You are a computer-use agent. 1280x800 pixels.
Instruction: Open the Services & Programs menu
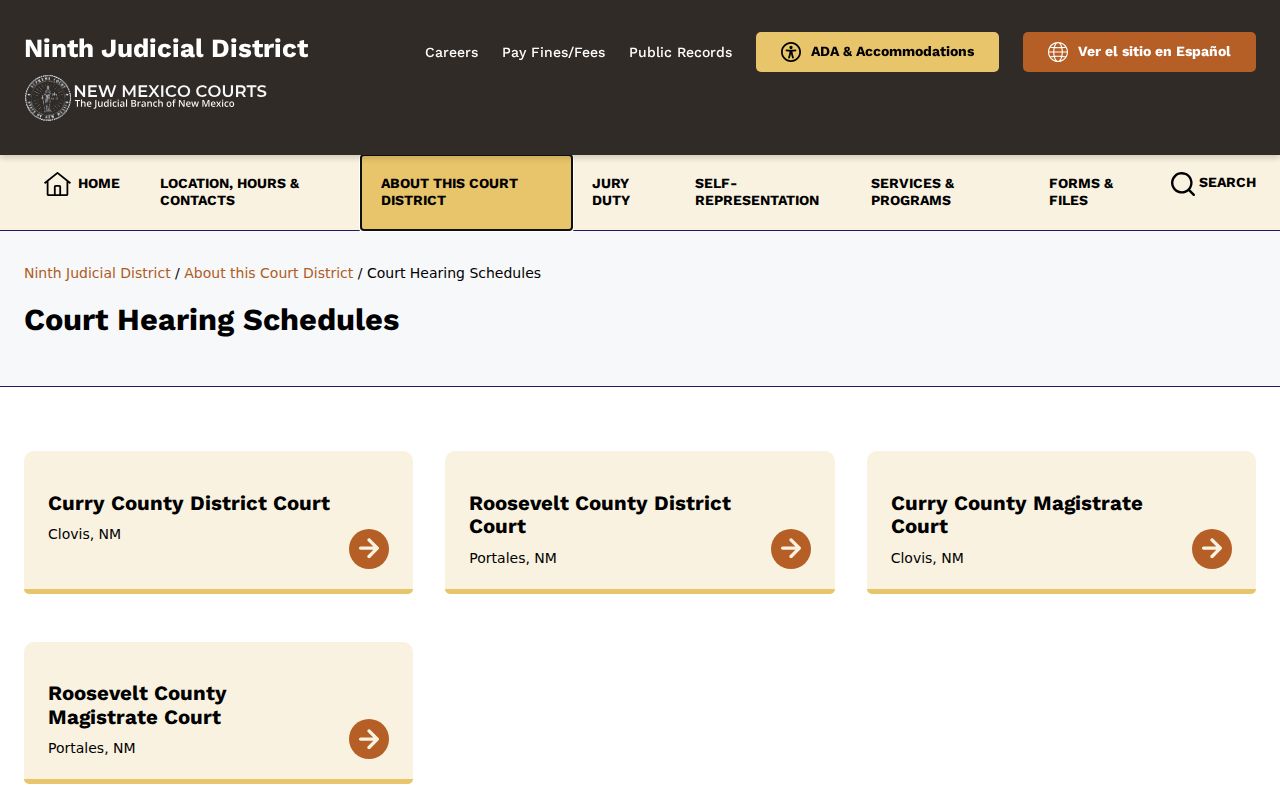[x=913, y=192]
